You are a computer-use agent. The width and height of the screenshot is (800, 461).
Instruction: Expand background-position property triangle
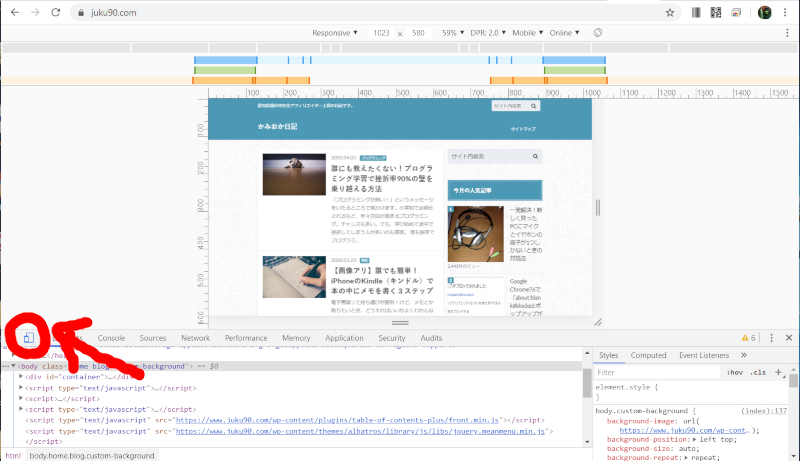(x=694, y=439)
